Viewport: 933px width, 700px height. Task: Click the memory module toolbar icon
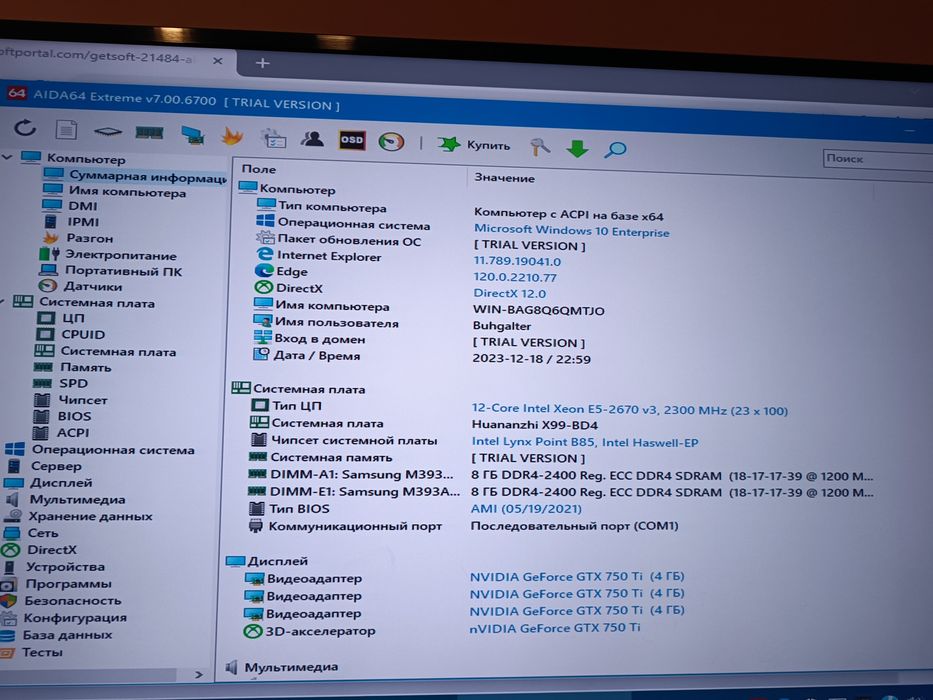149,133
